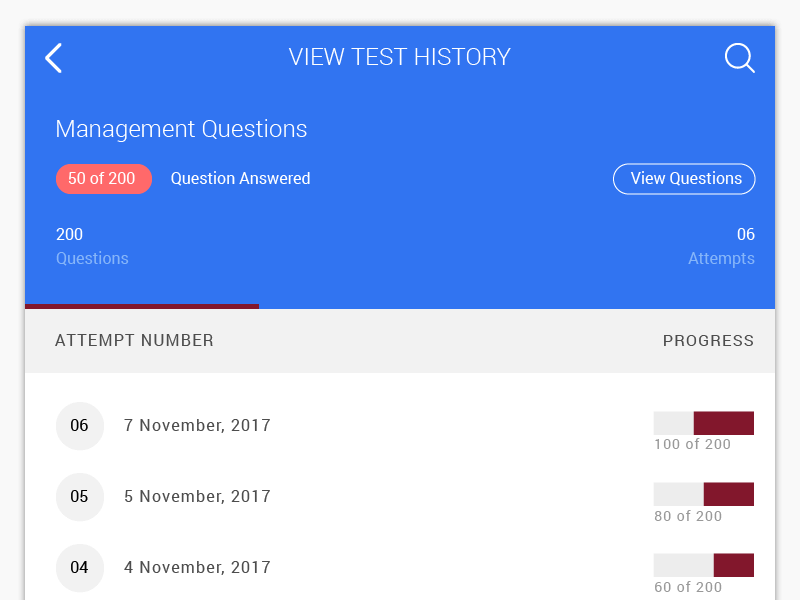The width and height of the screenshot is (800, 600).
Task: Select the circular 05 attempt badge
Action: 80,497
